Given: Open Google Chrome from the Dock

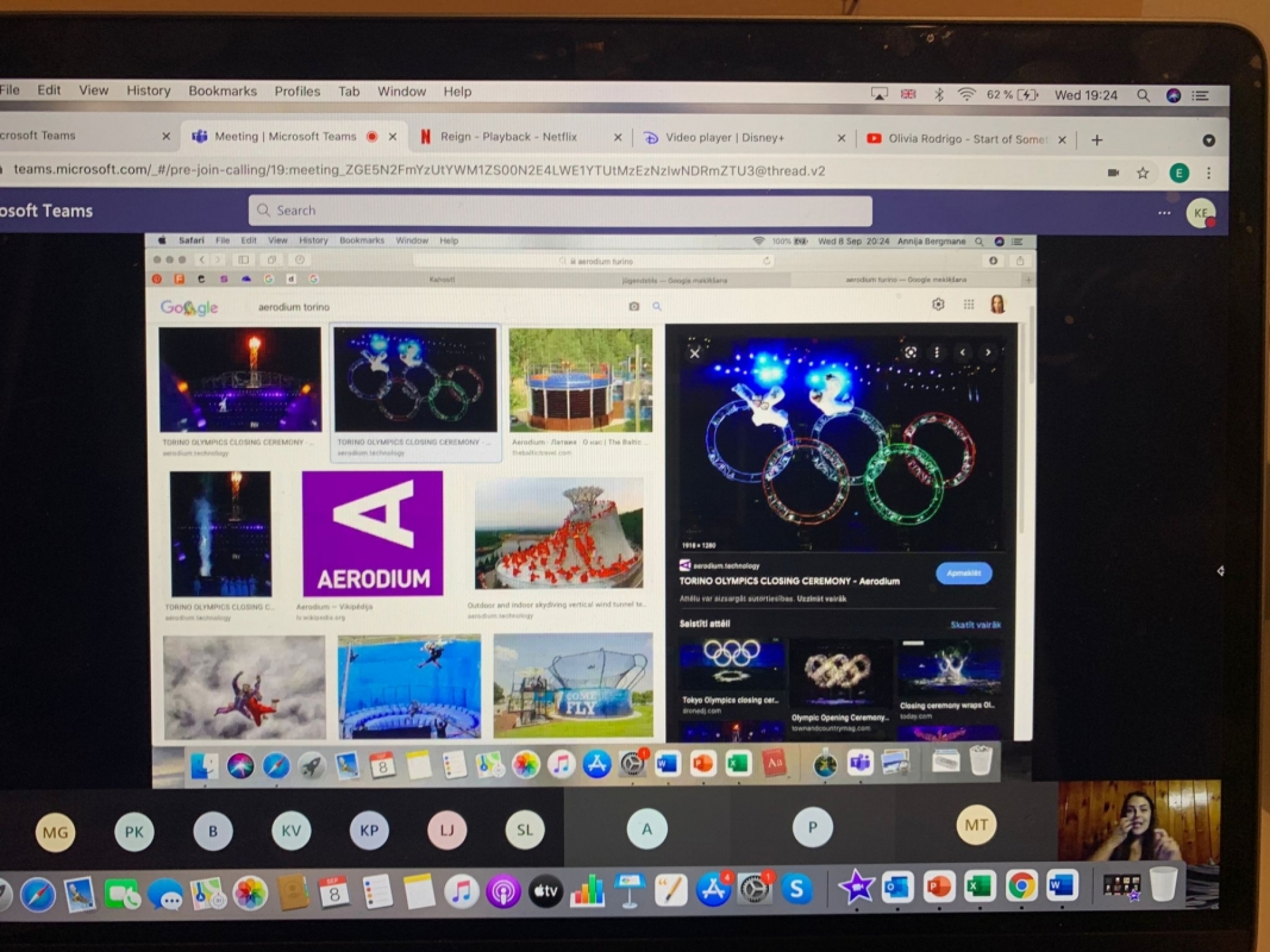Looking at the screenshot, I should click(1021, 885).
